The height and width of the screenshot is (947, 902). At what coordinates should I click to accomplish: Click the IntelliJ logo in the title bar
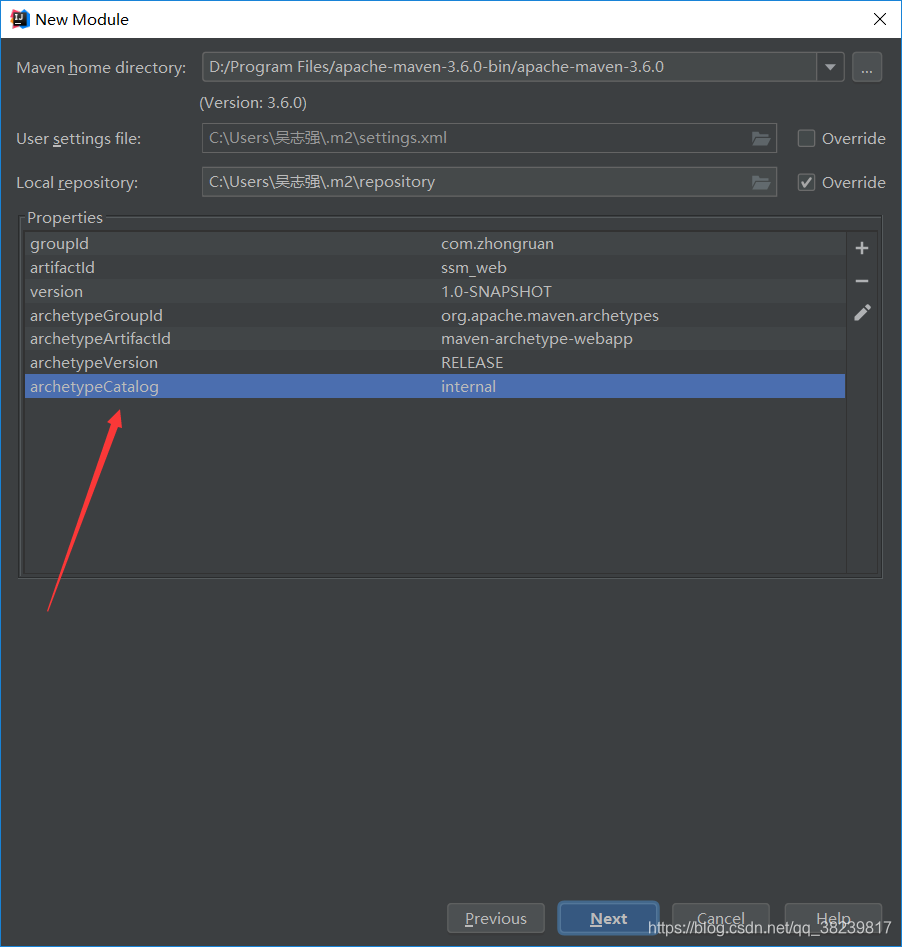[x=19, y=19]
